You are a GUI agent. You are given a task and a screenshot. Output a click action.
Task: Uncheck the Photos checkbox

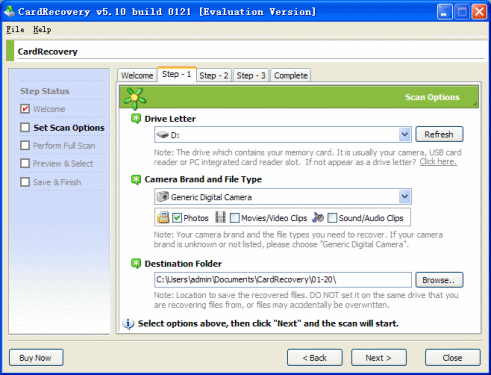click(x=177, y=218)
